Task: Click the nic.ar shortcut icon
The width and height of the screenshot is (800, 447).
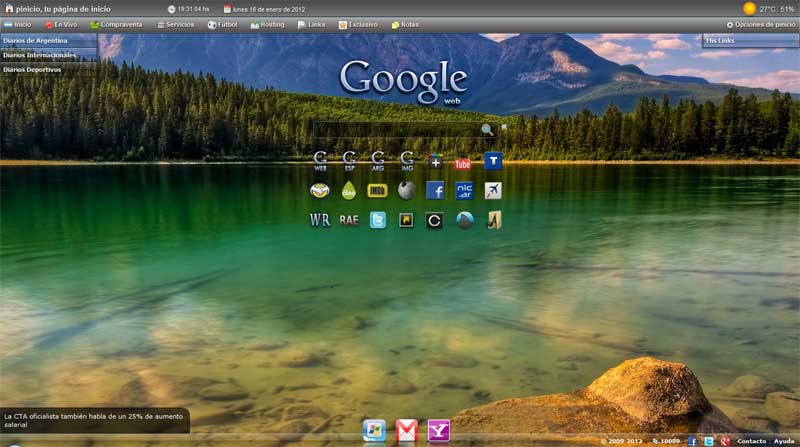Action: click(464, 190)
